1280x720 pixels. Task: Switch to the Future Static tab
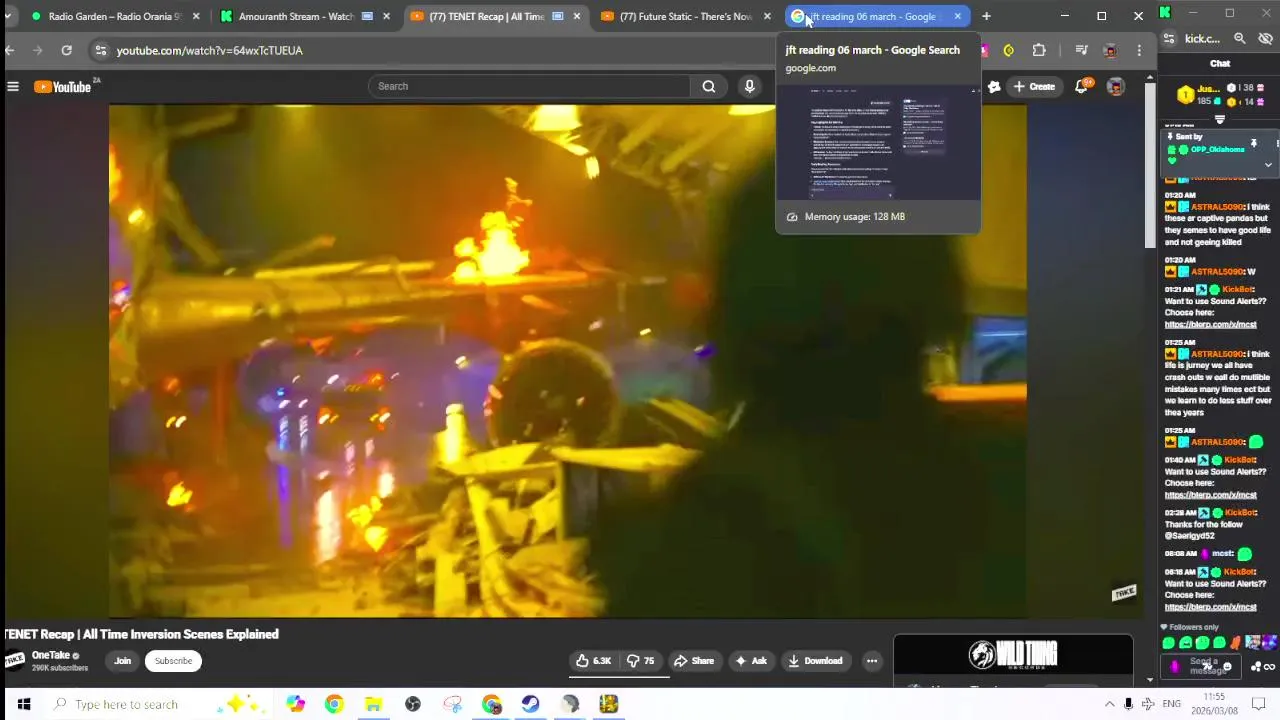pos(685,16)
